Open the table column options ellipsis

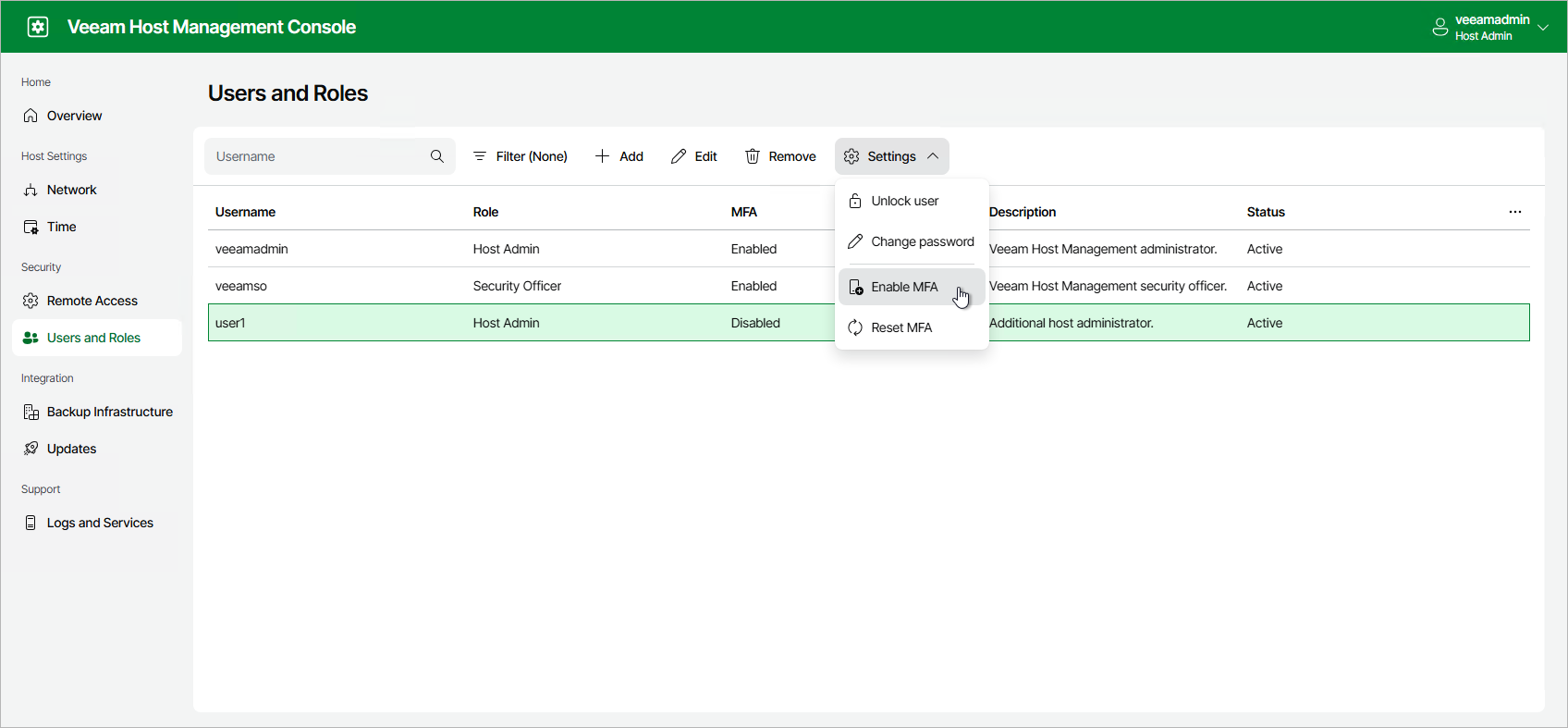pyautogui.click(x=1515, y=212)
